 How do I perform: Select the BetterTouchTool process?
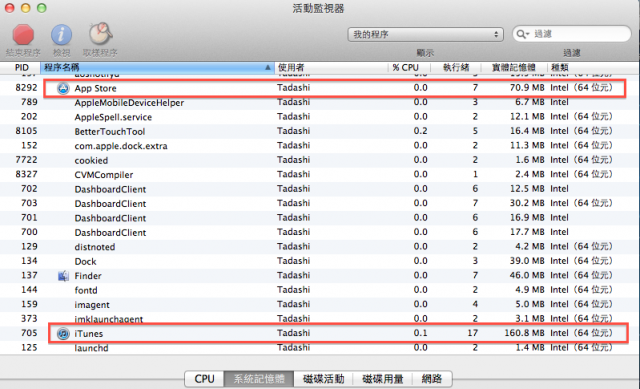point(320,131)
